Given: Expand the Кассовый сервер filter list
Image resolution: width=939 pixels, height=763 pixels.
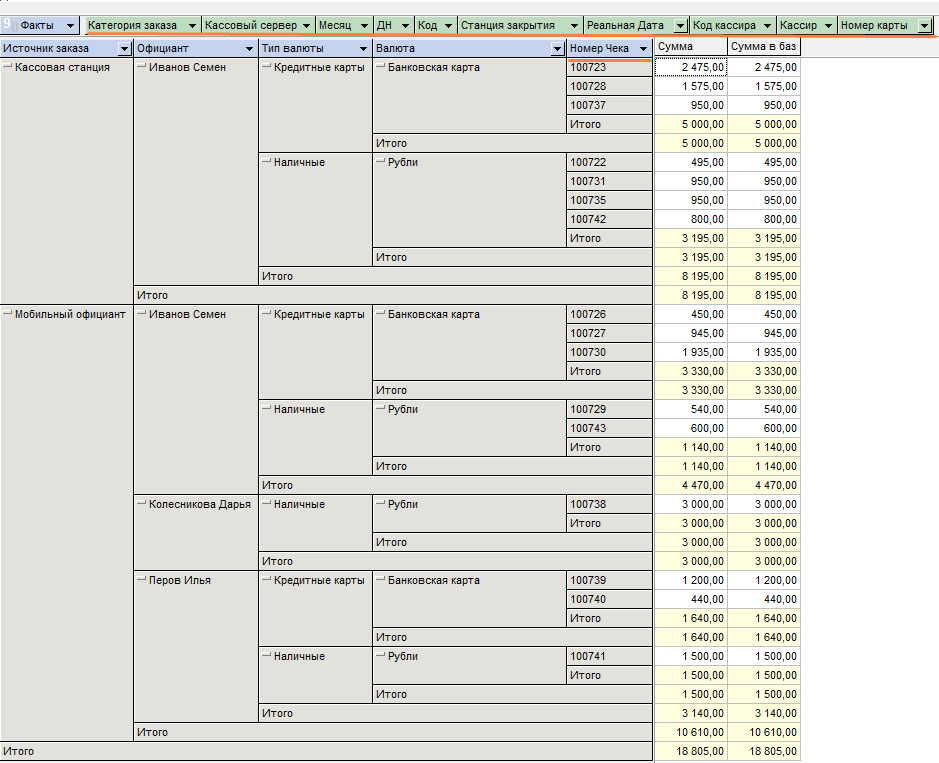Looking at the screenshot, I should (x=306, y=25).
